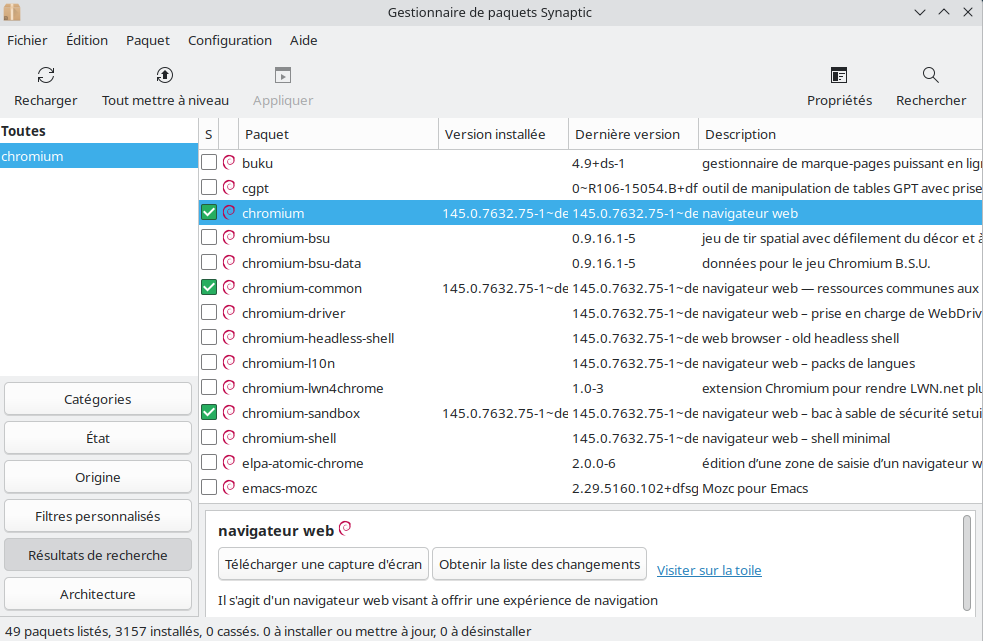Viewport: 983px width, 641px height.
Task: Click the Synaptic app icon in title bar
Action: coord(12,12)
